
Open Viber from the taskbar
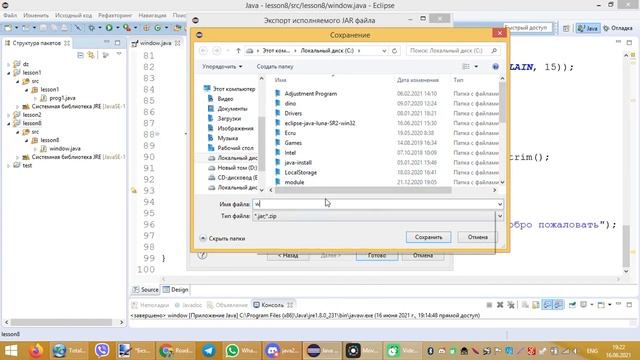(x=102, y=351)
